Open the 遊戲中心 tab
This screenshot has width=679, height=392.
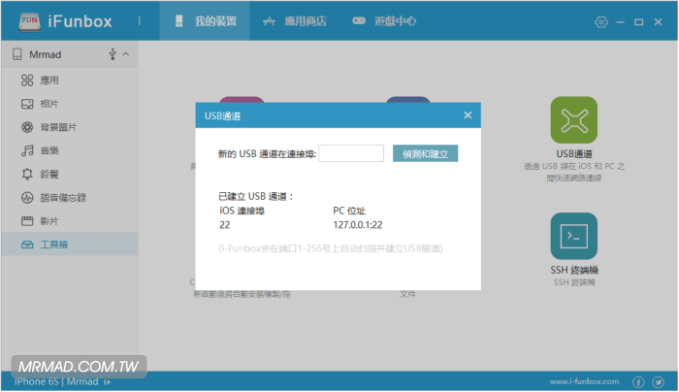point(384,21)
